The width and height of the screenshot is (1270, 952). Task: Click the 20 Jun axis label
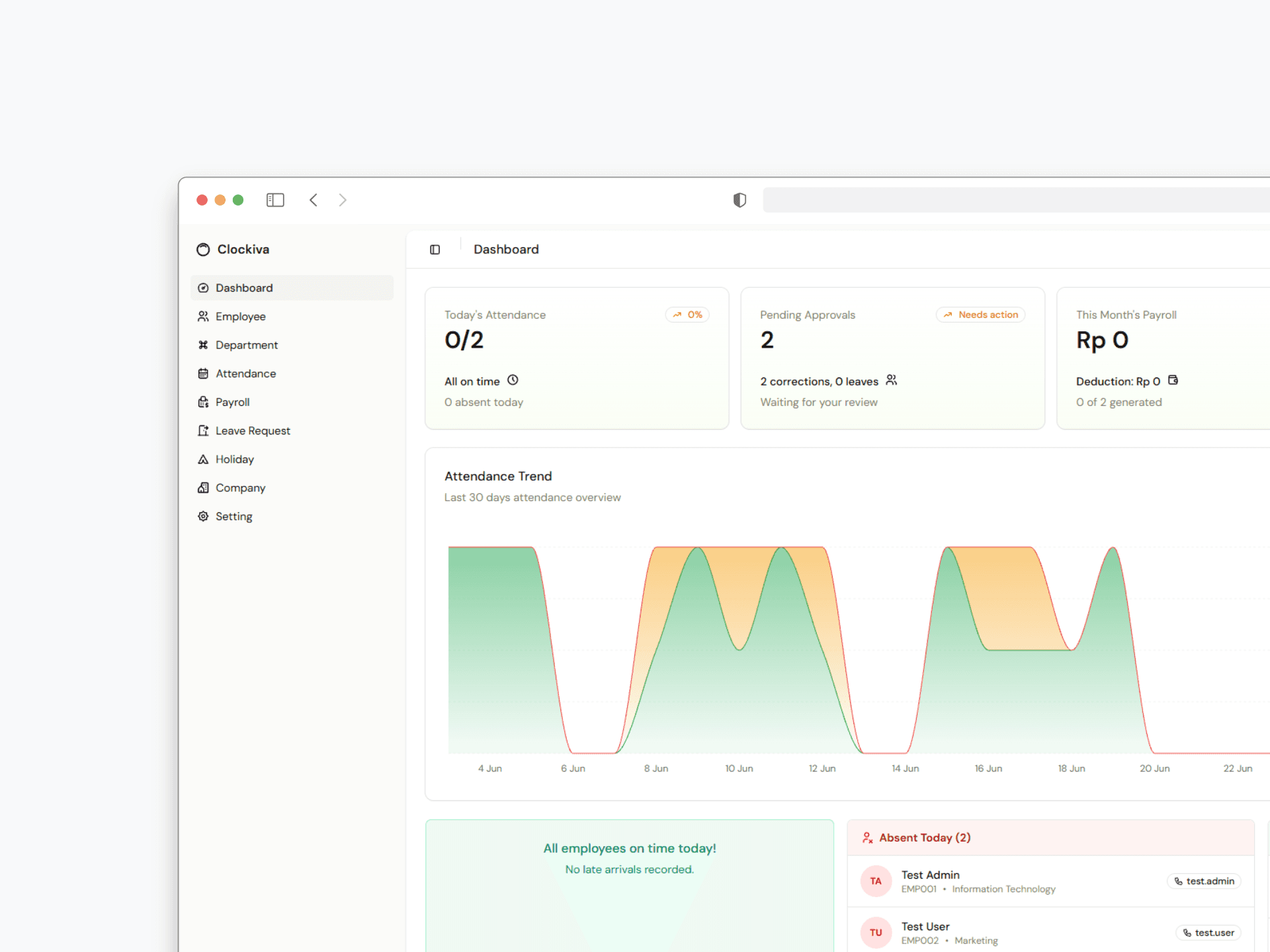[x=1154, y=768]
